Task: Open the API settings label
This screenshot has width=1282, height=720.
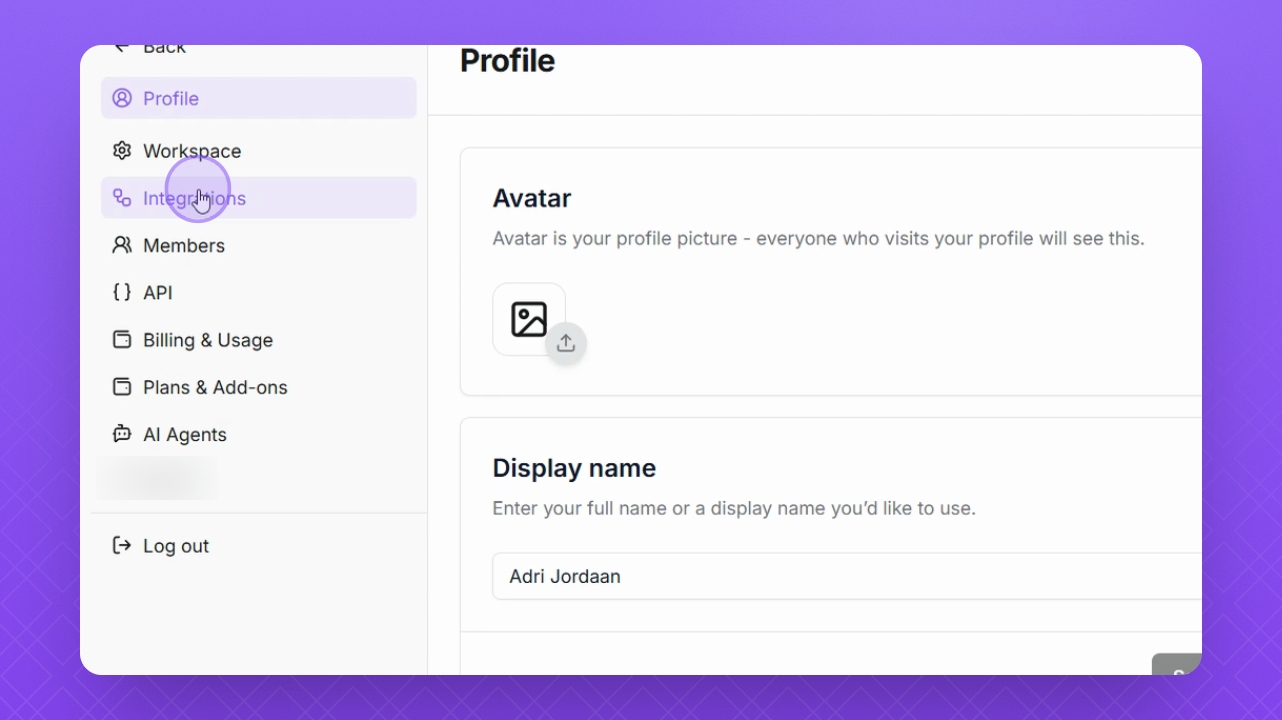Action: tap(158, 292)
